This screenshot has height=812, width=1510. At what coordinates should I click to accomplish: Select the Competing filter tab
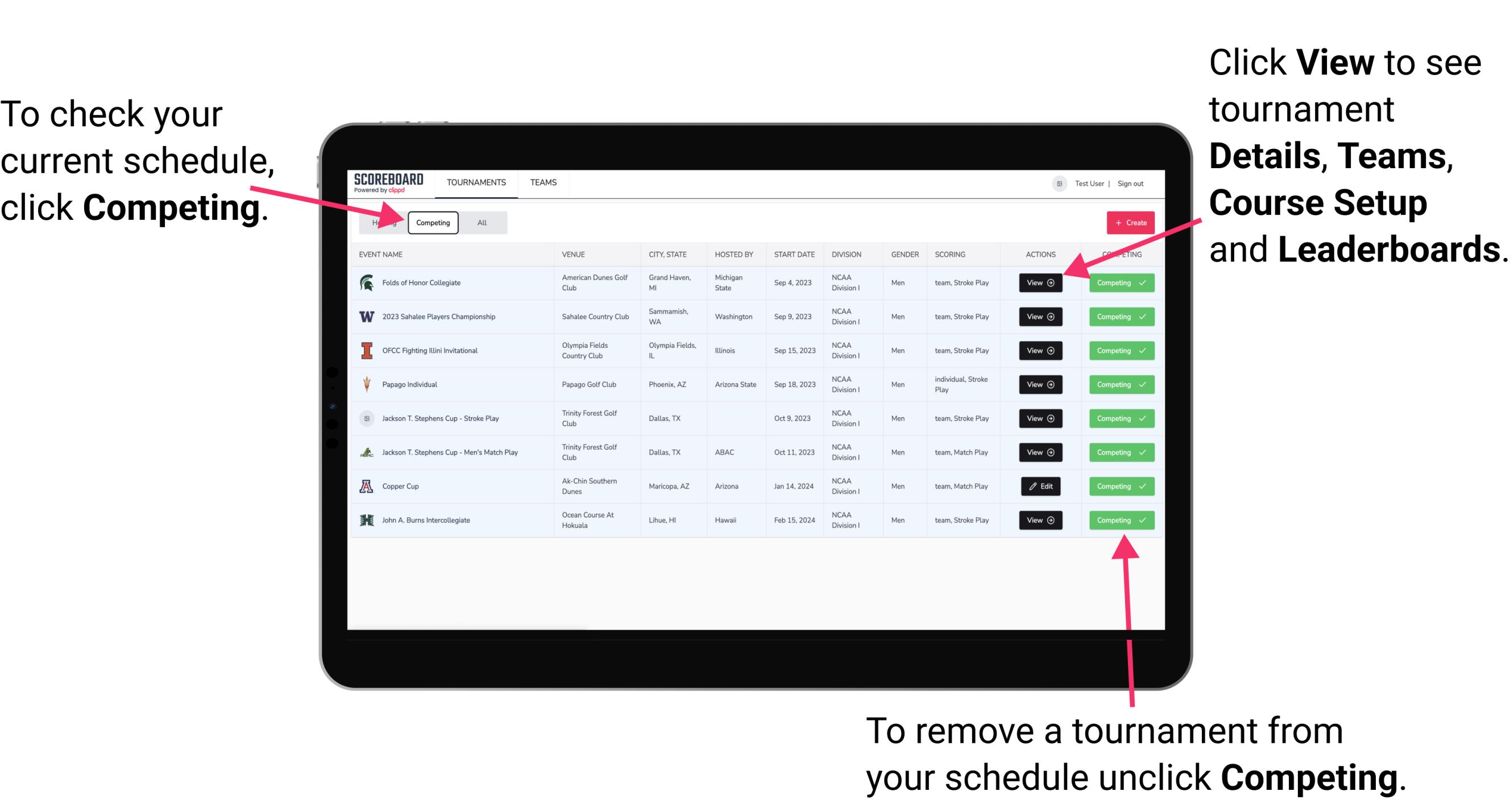click(x=432, y=222)
